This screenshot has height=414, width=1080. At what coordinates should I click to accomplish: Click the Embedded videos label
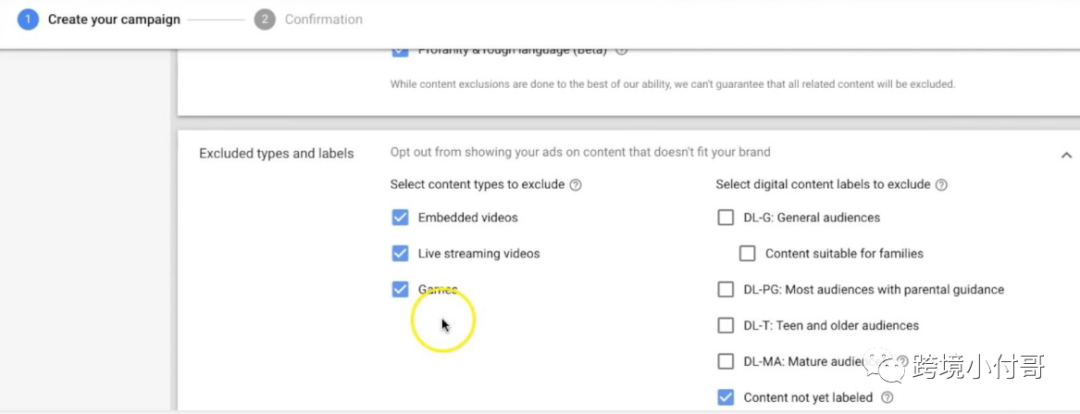tap(468, 218)
